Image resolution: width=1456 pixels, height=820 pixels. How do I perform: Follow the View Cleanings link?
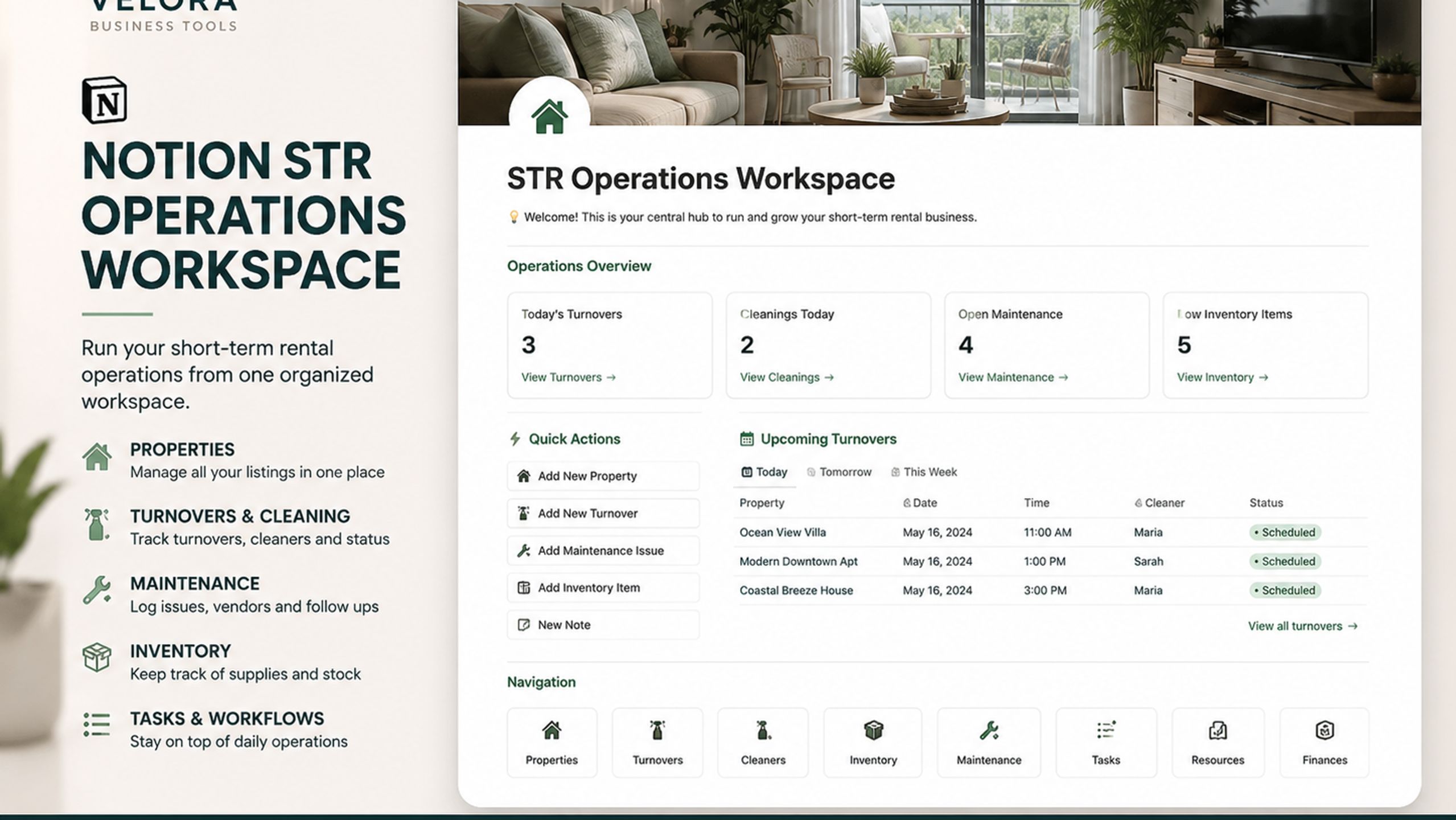click(787, 377)
